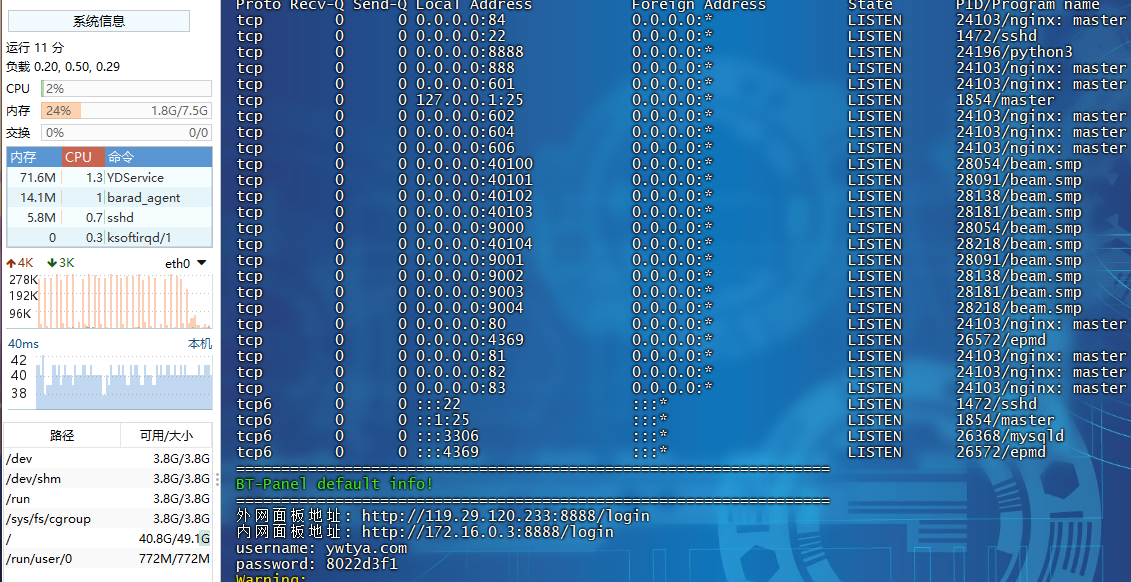Select the YDService process row
The width and height of the screenshot is (1131, 582).
110,177
